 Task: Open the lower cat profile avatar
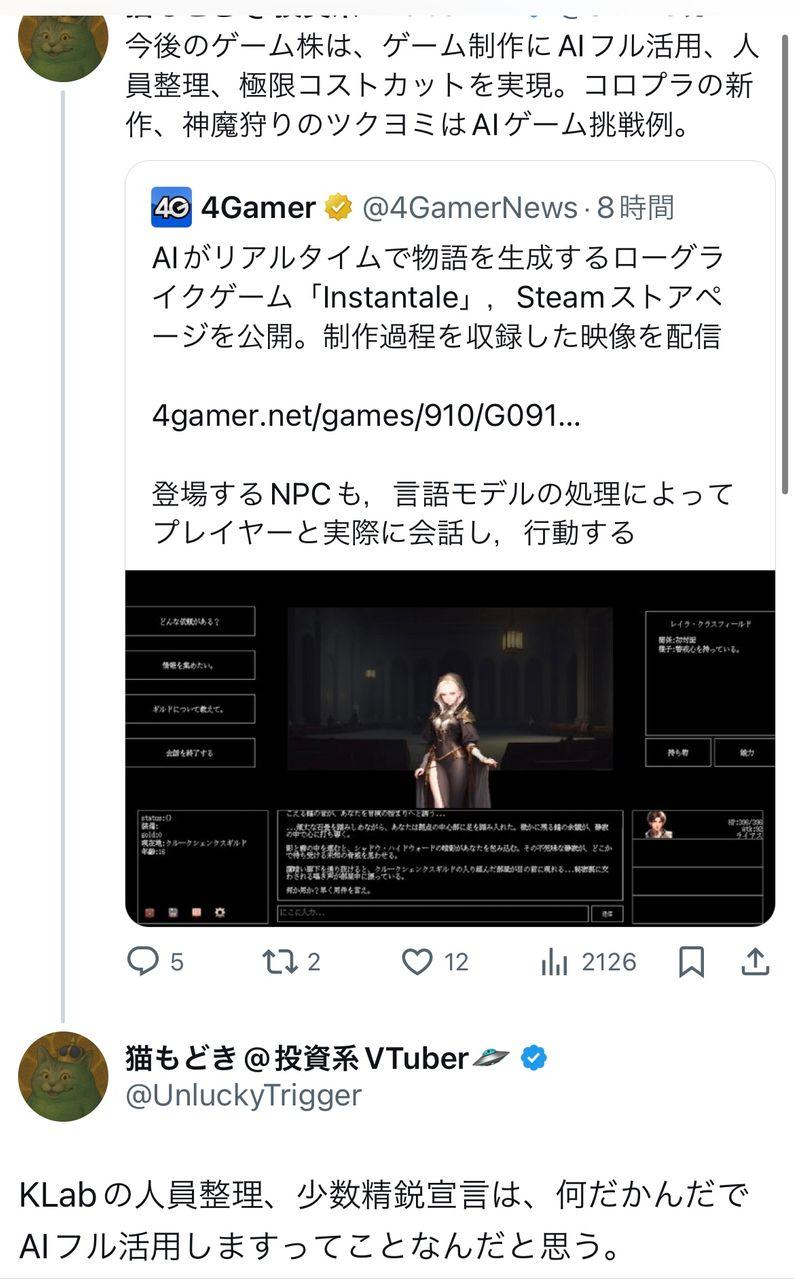point(63,1076)
